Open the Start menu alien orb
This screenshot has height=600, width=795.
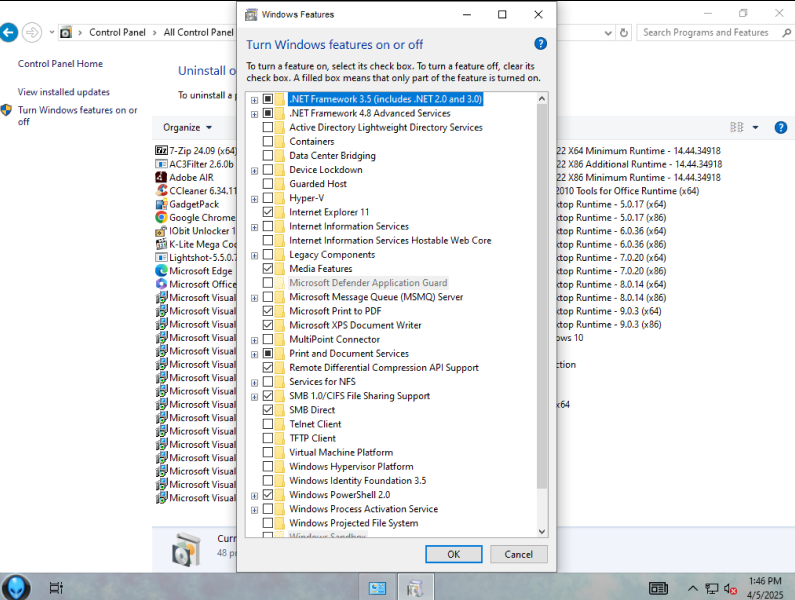(16, 587)
